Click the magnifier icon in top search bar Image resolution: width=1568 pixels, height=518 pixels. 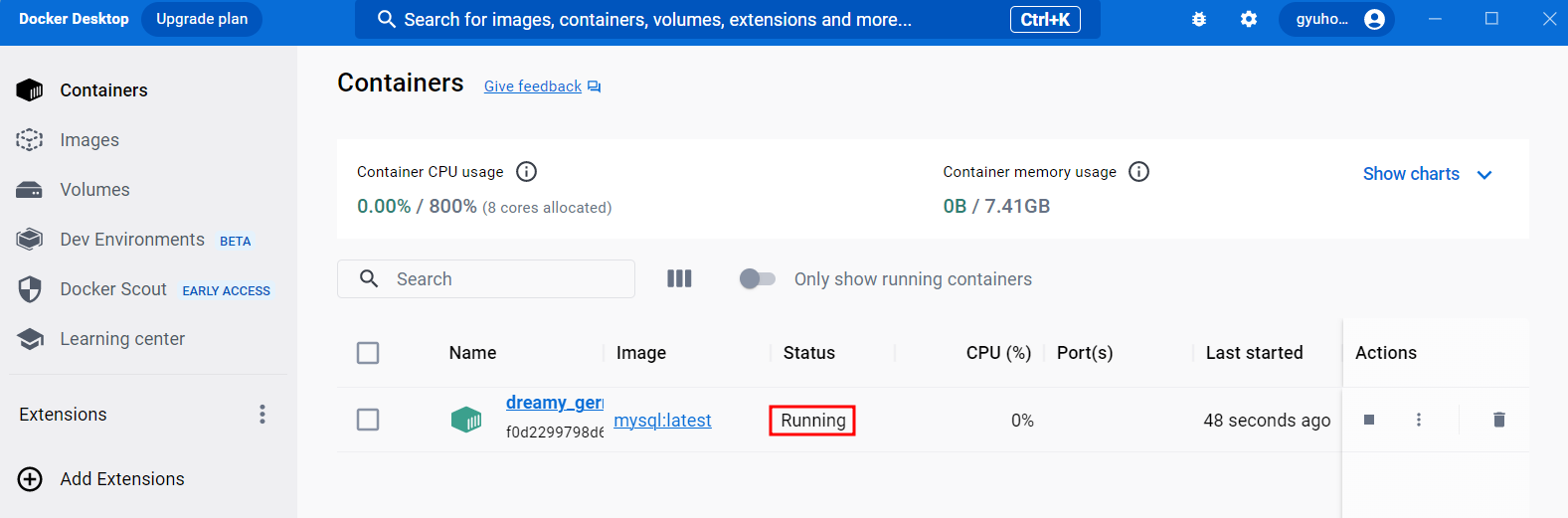click(387, 19)
